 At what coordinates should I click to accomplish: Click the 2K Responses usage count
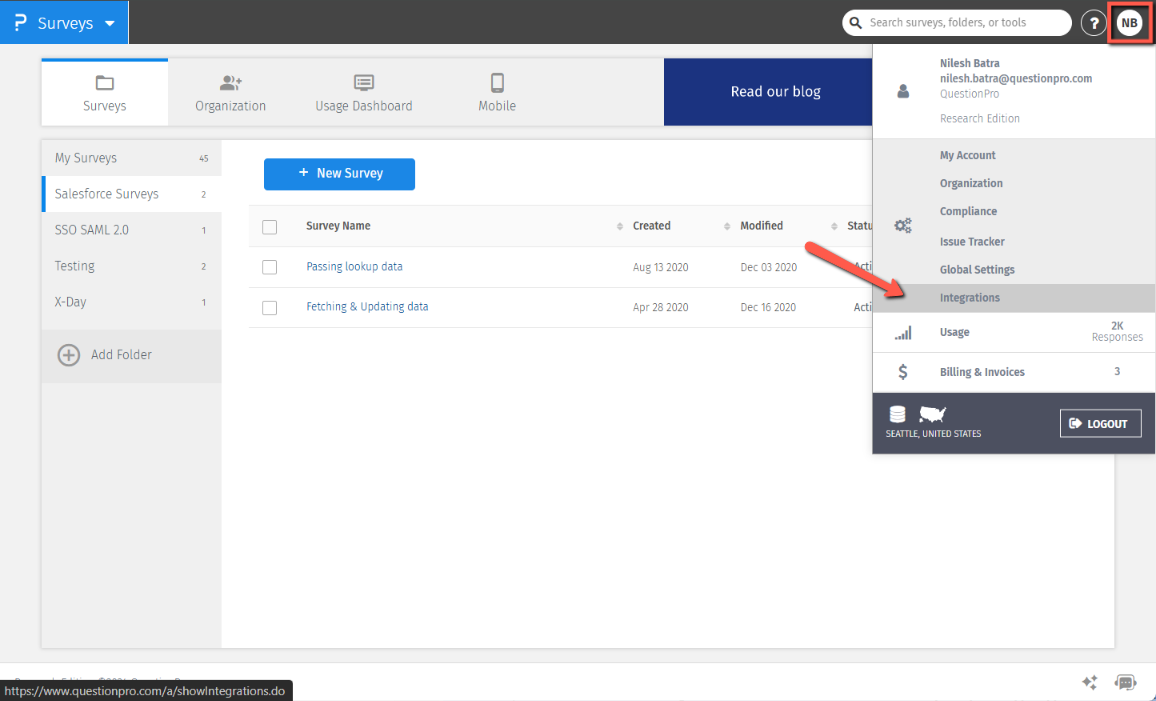point(1117,331)
